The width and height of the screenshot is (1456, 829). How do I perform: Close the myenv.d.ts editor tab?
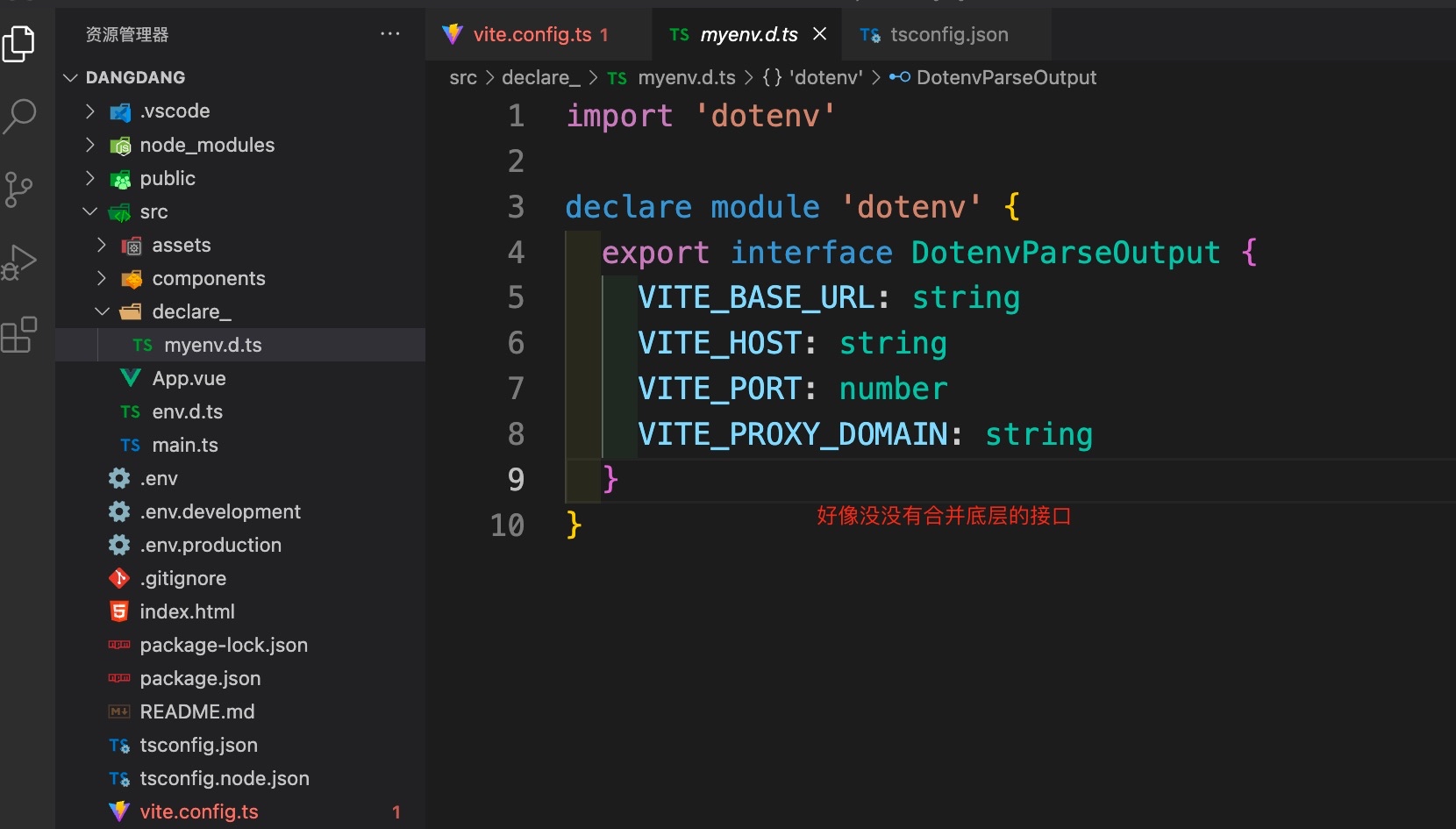(820, 33)
